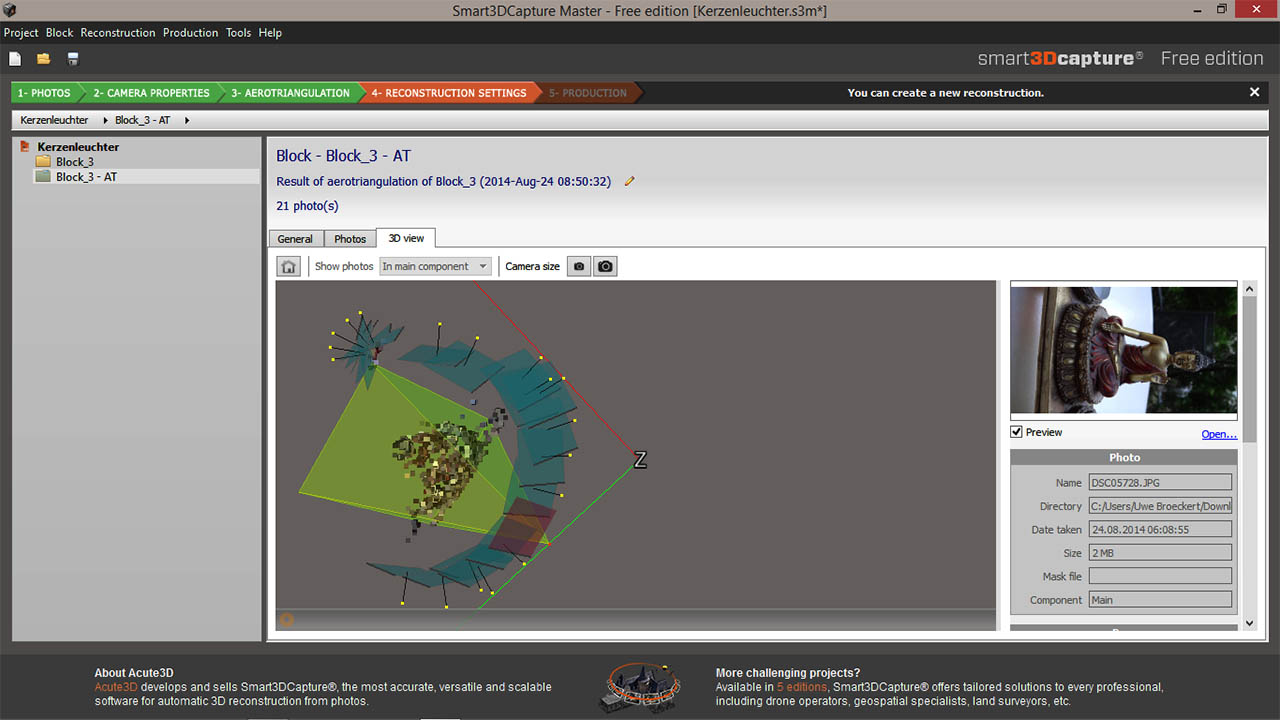Click the Buddha statue preview thumbnail
The height and width of the screenshot is (720, 1280).
1124,350
